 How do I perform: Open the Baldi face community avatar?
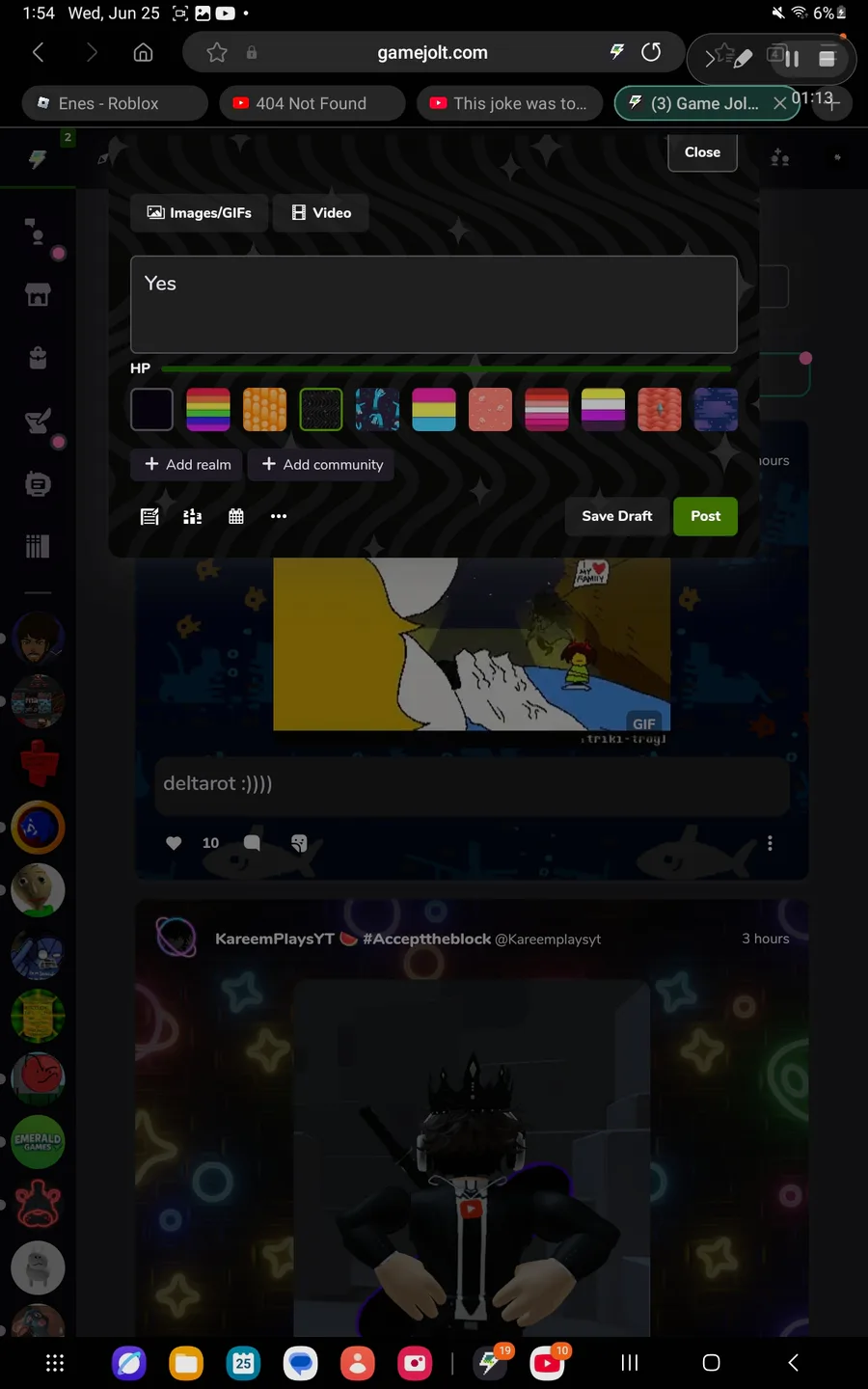38,890
